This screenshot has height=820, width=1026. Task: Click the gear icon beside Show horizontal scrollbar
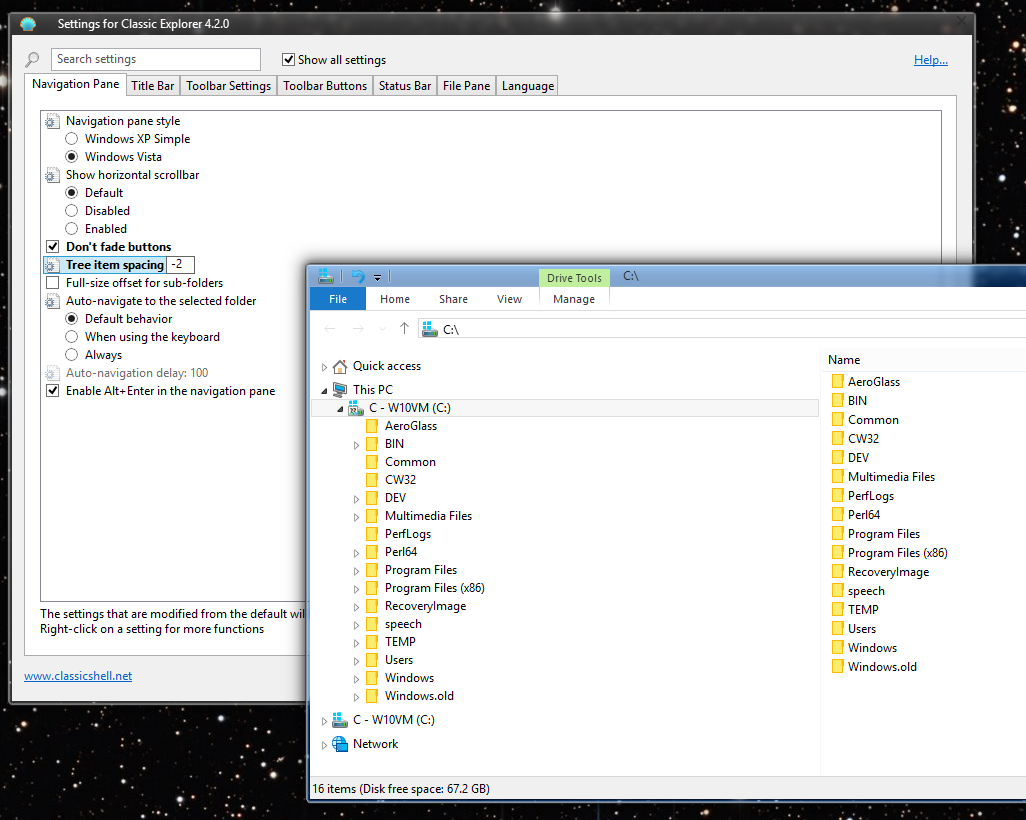[52, 175]
